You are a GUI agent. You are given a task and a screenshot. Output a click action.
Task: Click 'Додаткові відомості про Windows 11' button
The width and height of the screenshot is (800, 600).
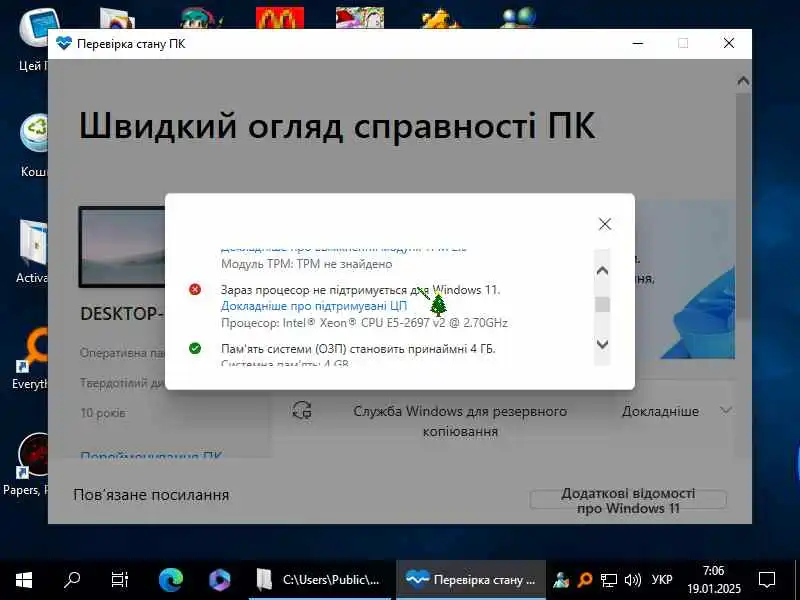point(628,501)
